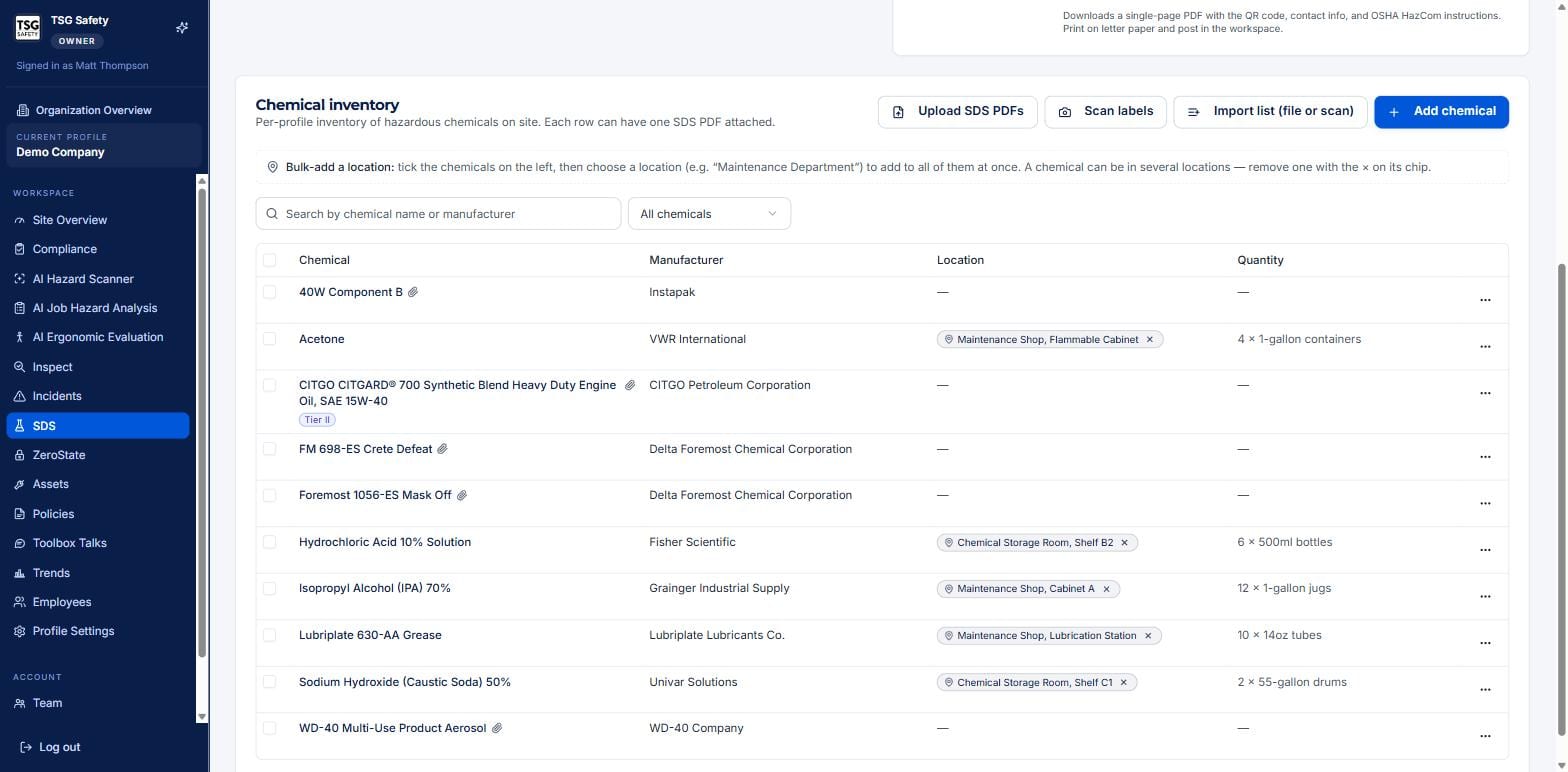Open AI Ergonomic Evaluation
The image size is (1568, 772).
tap(98, 337)
